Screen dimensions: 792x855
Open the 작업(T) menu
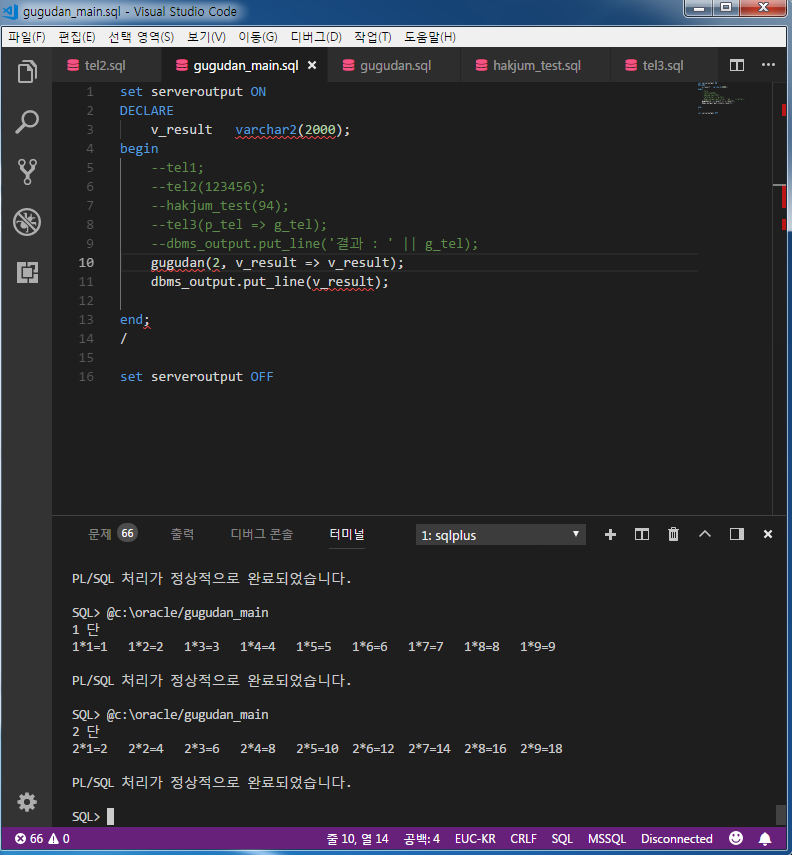[373, 37]
